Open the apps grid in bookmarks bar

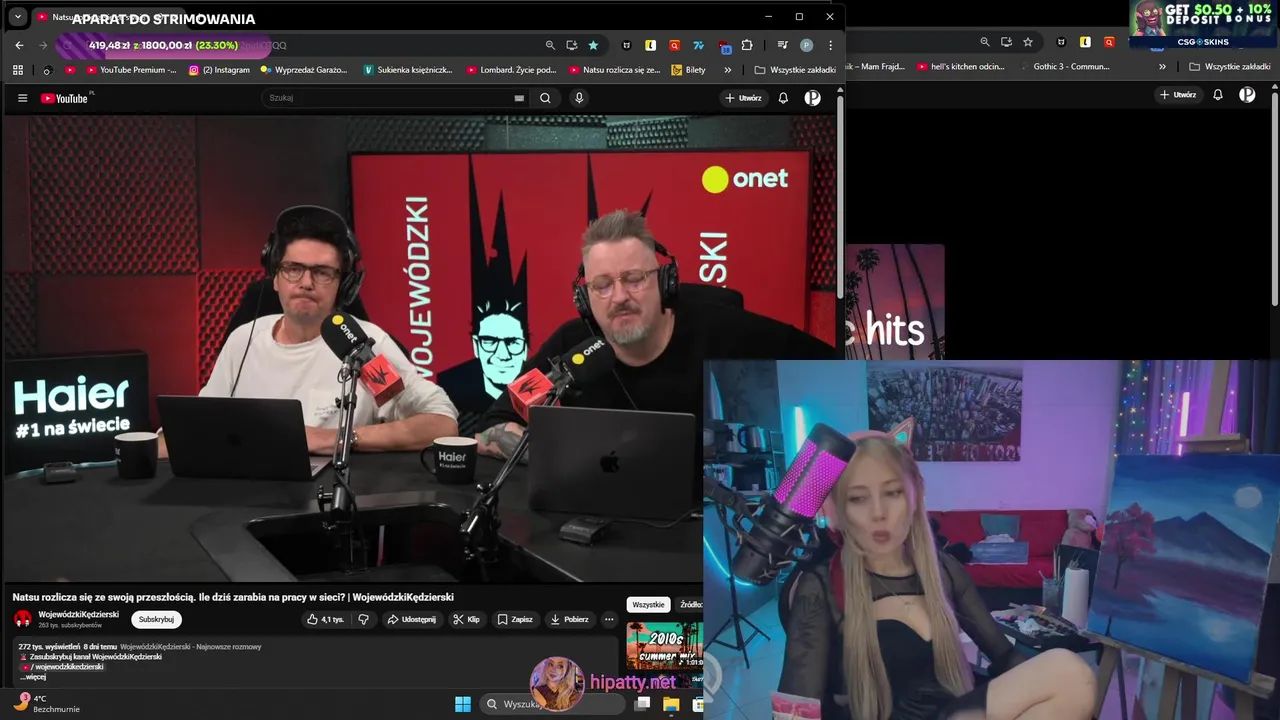(x=18, y=70)
